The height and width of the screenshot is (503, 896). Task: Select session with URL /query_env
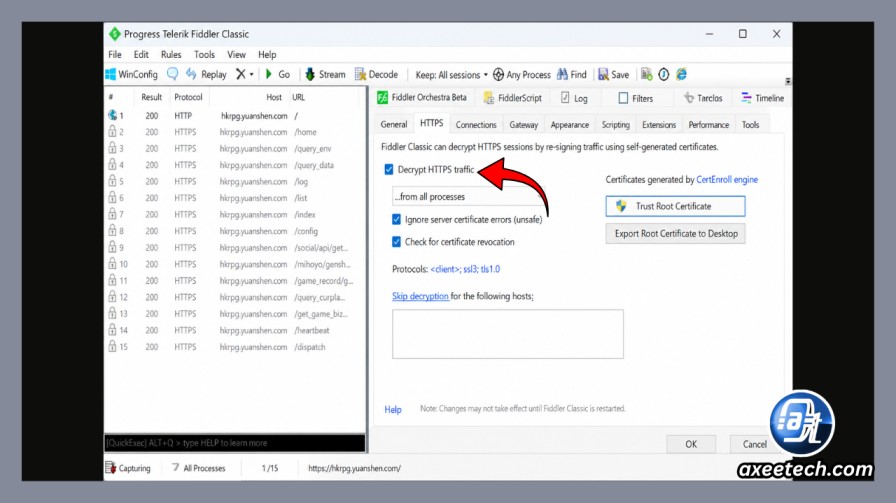click(x=235, y=149)
